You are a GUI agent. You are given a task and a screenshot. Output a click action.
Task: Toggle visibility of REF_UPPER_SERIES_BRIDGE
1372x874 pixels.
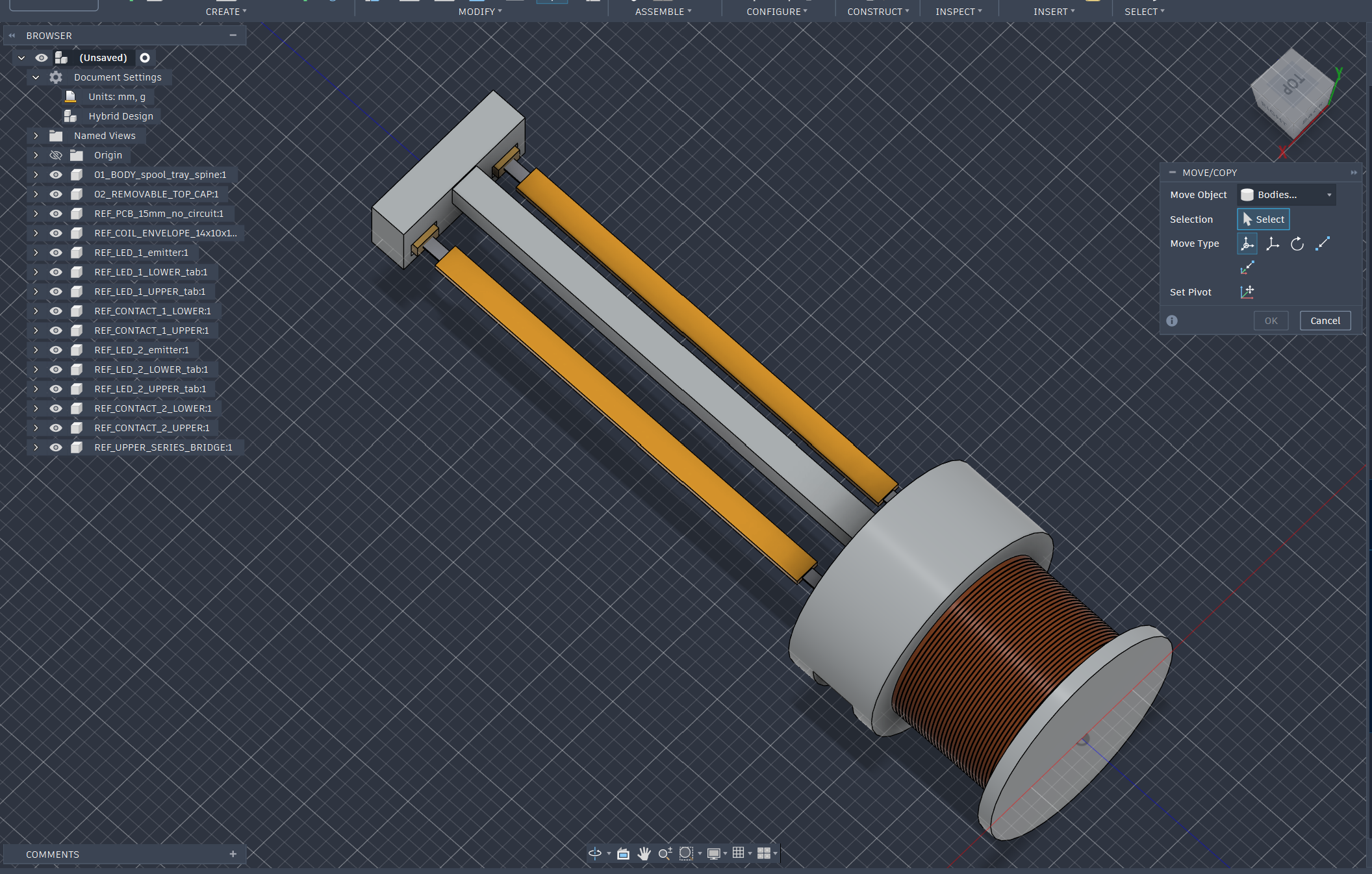tap(56, 447)
